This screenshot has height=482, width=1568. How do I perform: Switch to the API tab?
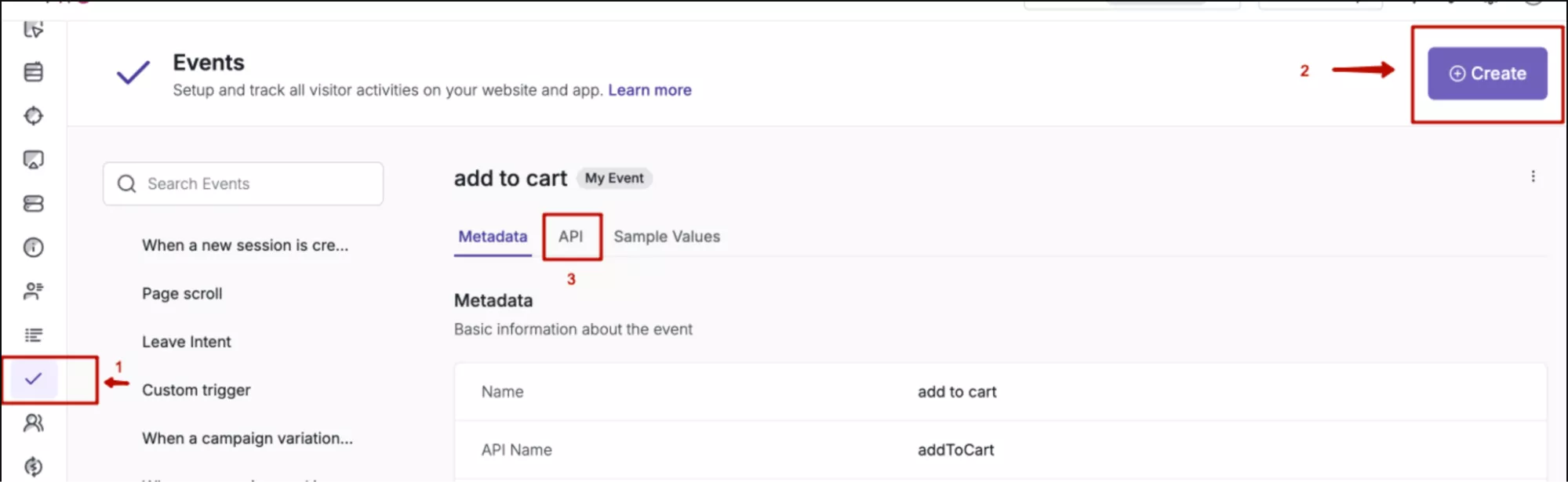pos(572,236)
